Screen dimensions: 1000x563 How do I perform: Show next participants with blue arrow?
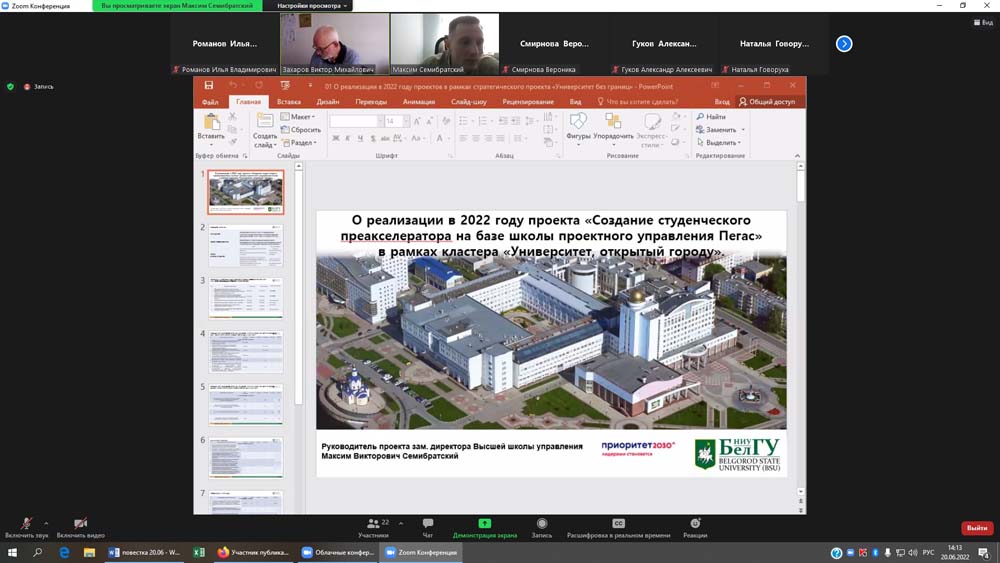(x=844, y=44)
